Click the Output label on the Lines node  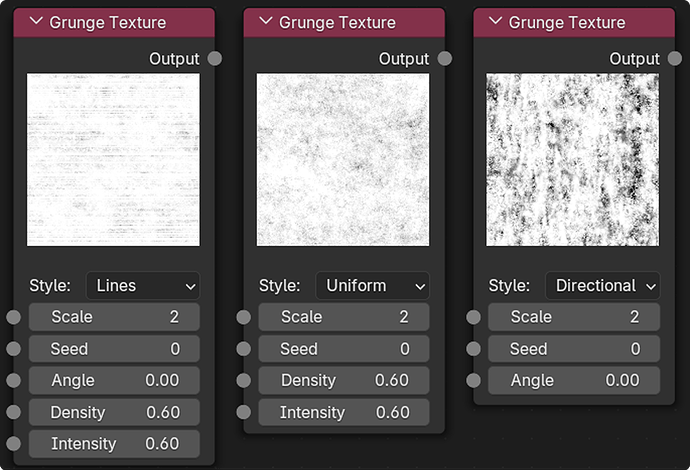point(174,59)
